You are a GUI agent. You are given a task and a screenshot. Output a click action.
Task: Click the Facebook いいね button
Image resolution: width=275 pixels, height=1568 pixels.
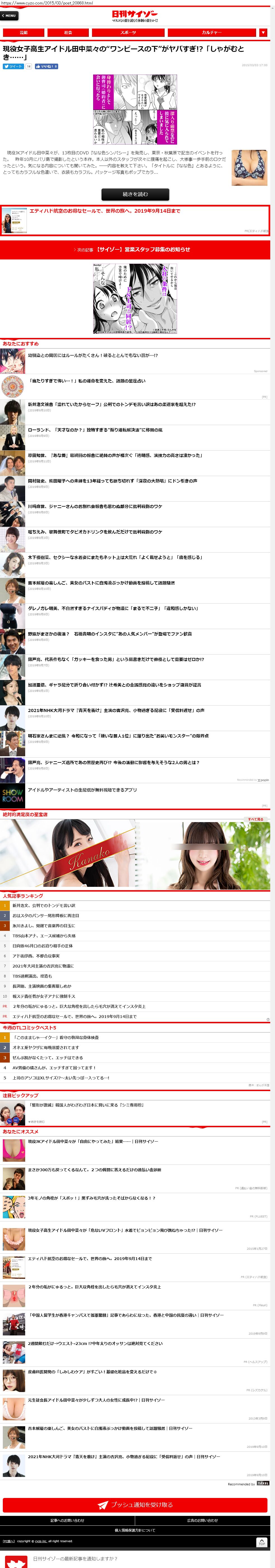click(46, 66)
